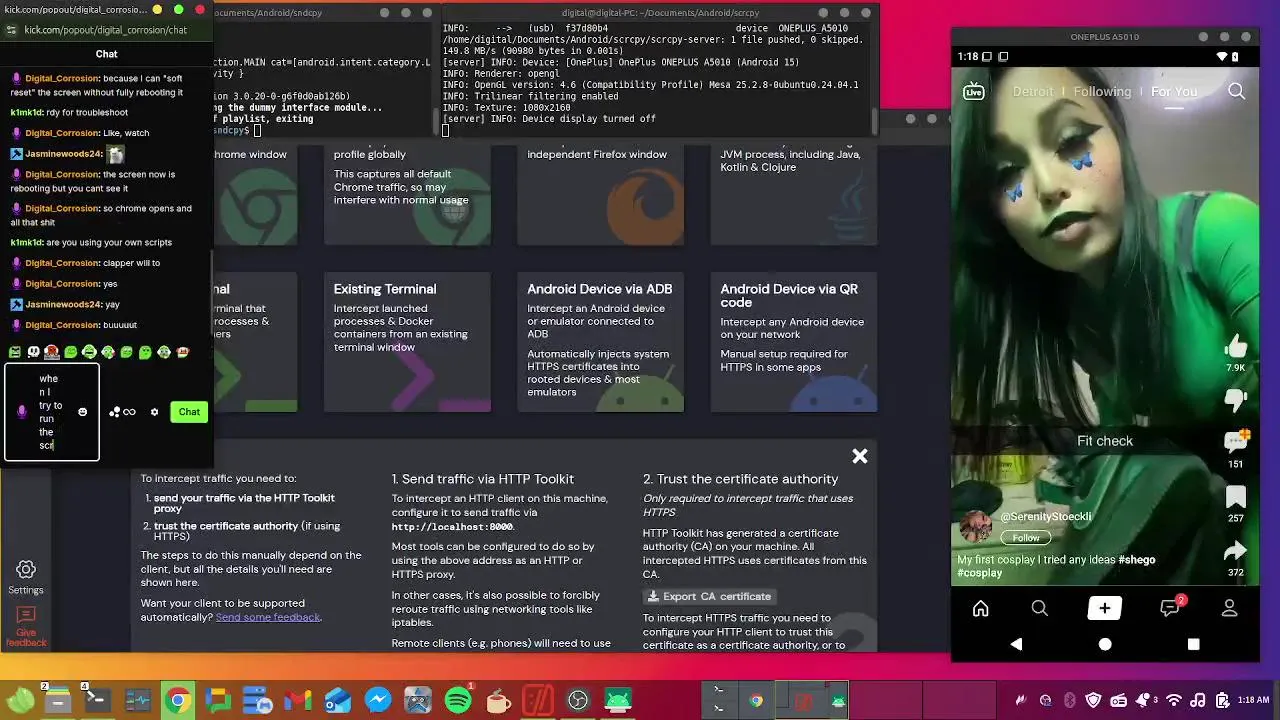Screen dimensions: 1280x720
Task: Tap the search magnifier in phone app
Action: [x=1236, y=92]
